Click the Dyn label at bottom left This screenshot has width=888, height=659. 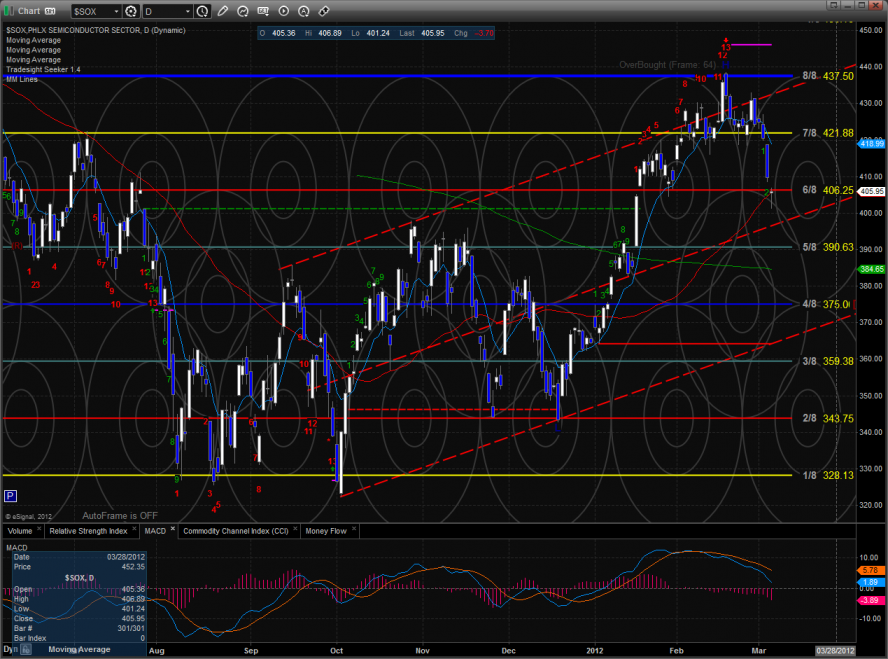pos(8,650)
